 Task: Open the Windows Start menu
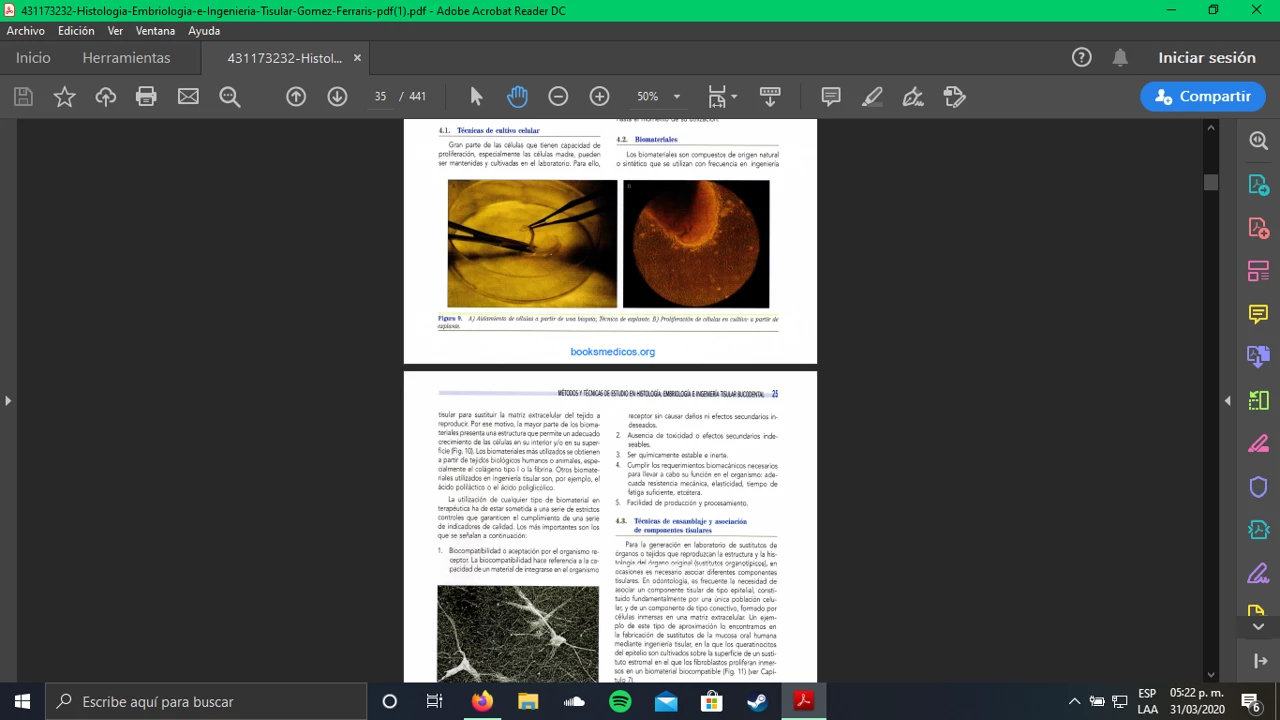[x=22, y=702]
